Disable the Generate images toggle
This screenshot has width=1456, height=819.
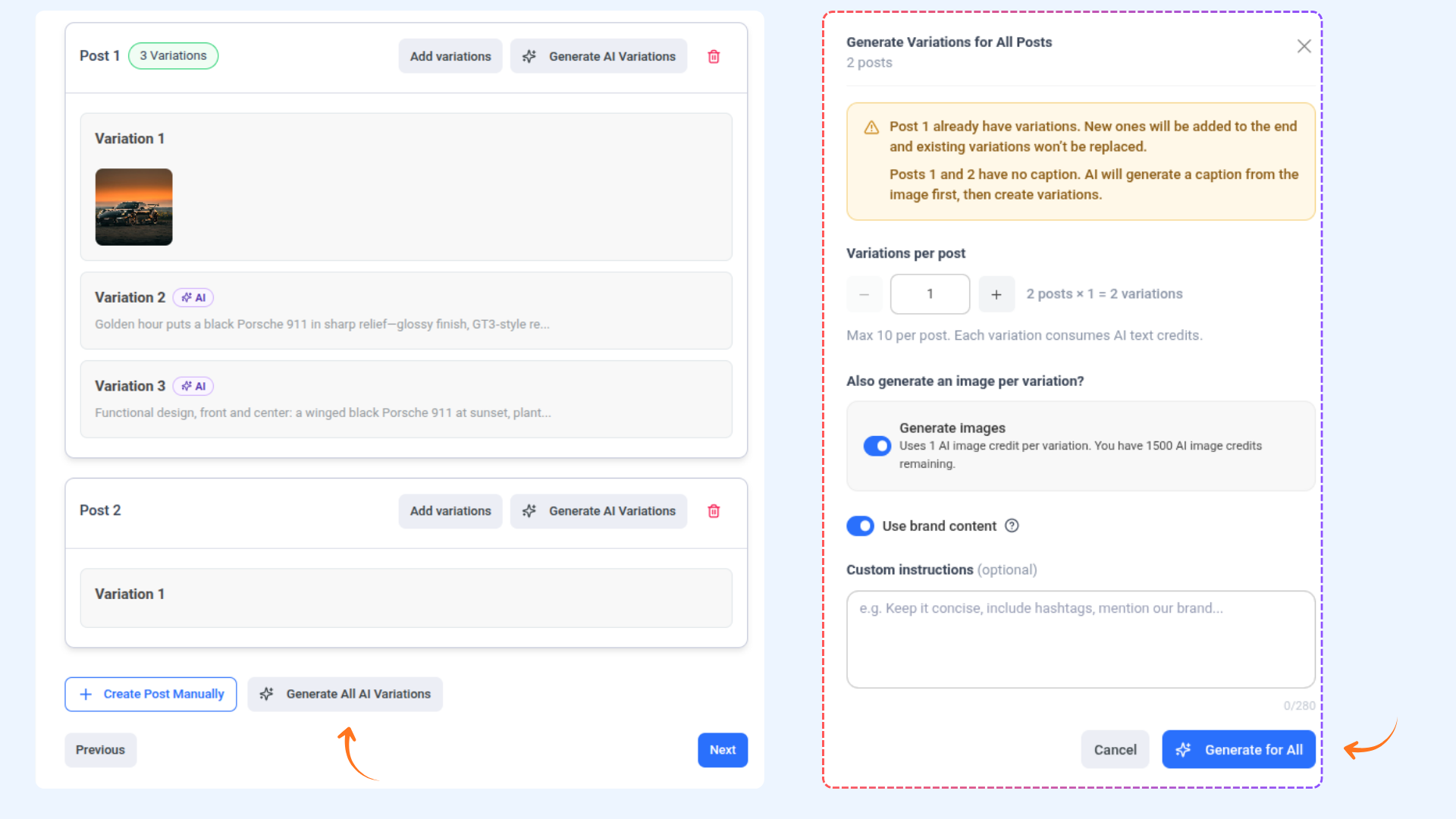877,446
